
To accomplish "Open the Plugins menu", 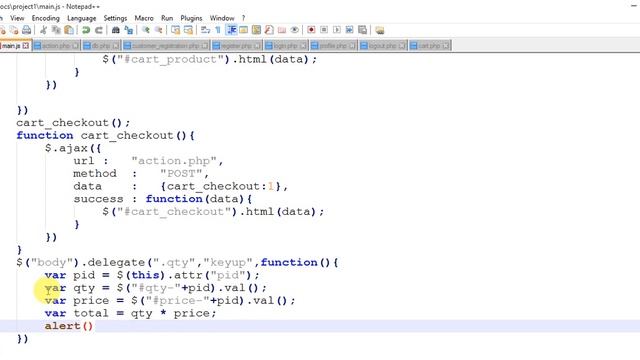I will coord(191,18).
